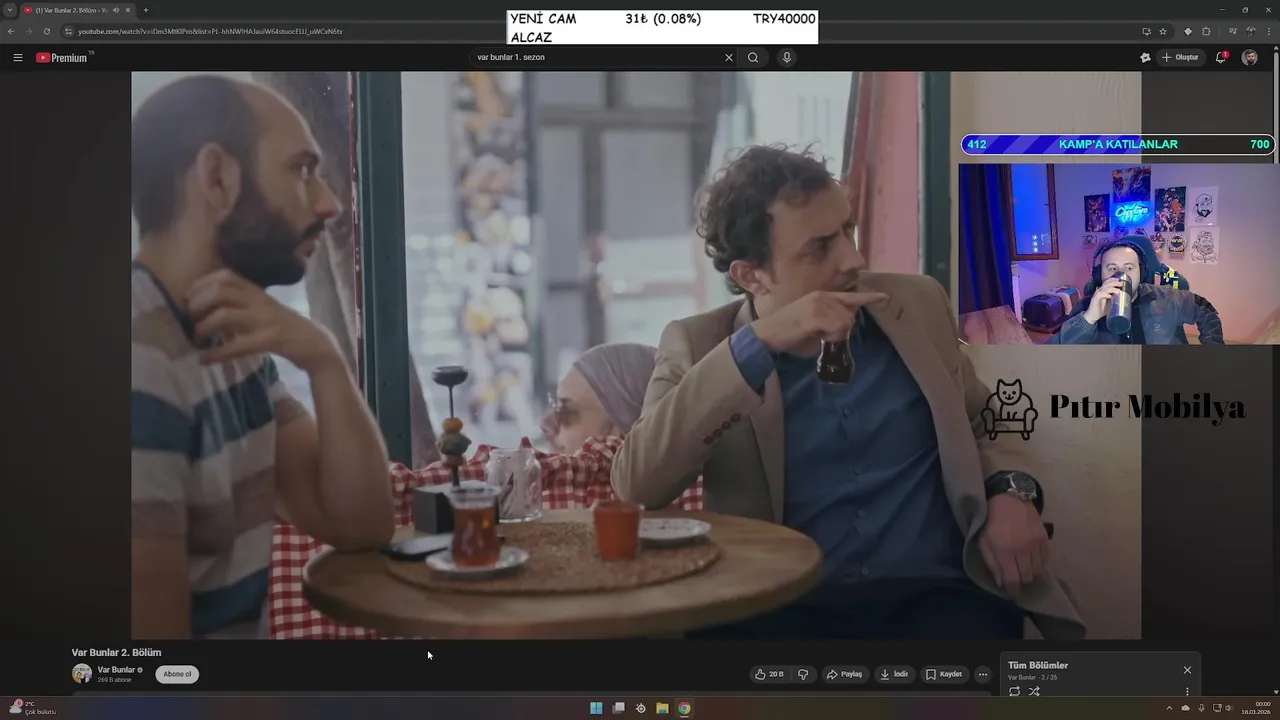Open the taskbar icon before File Explorer
This screenshot has height=720, width=1280.
(x=640, y=708)
